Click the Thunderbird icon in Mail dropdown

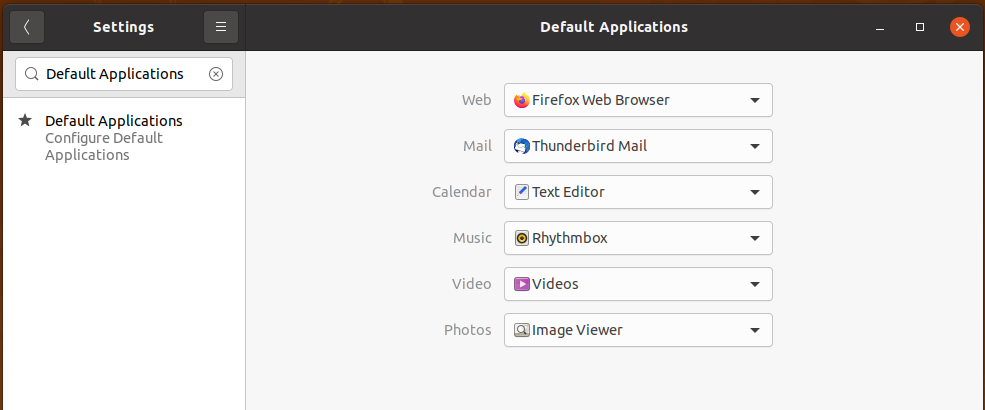point(521,146)
